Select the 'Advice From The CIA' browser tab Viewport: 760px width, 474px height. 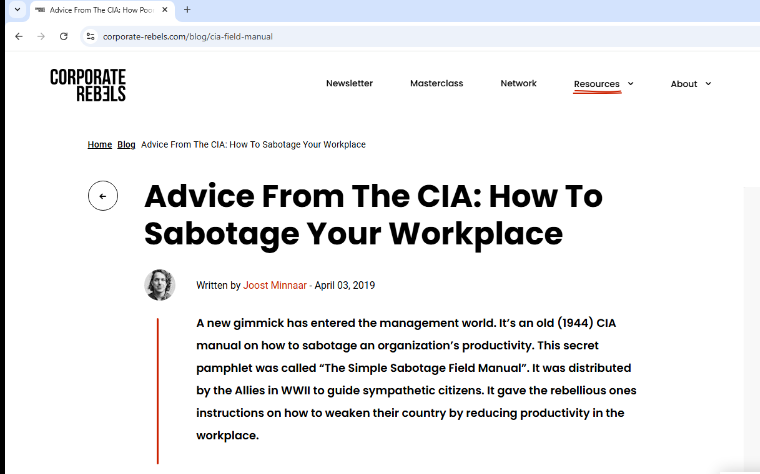click(102, 10)
